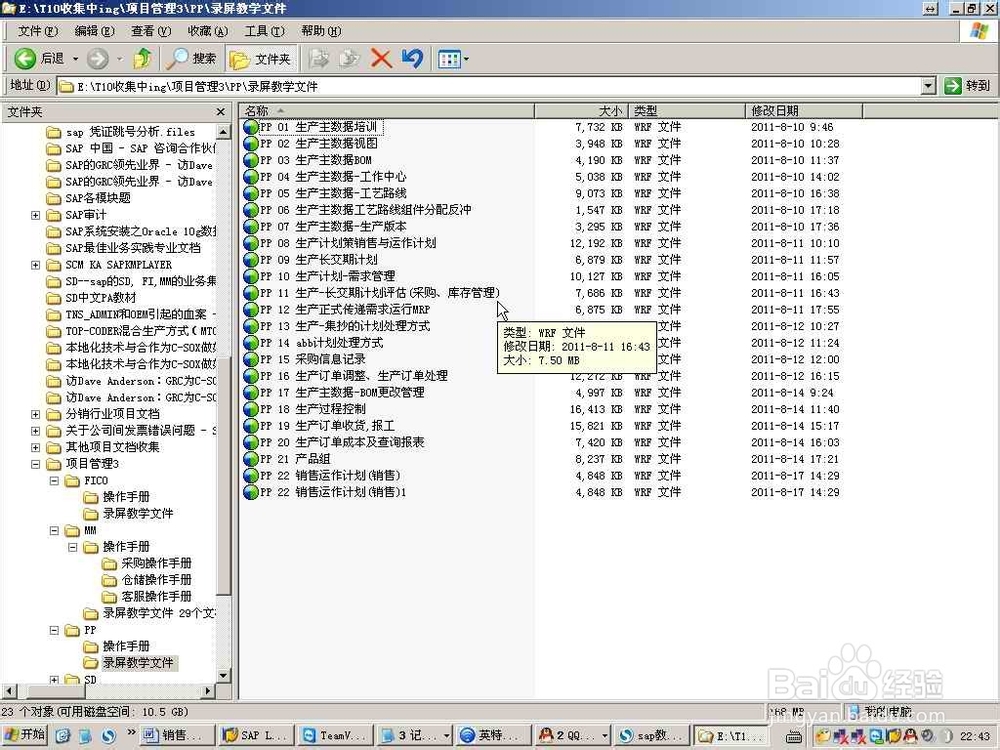Expand the SCM KA SAPKMPLAYER node
The height and width of the screenshot is (750, 1000).
tap(36, 265)
